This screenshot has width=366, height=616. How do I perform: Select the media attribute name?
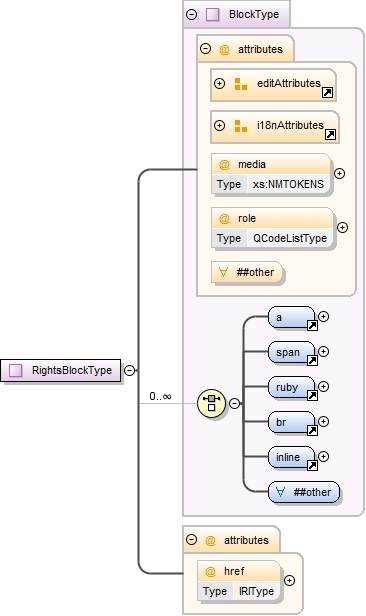(x=252, y=164)
